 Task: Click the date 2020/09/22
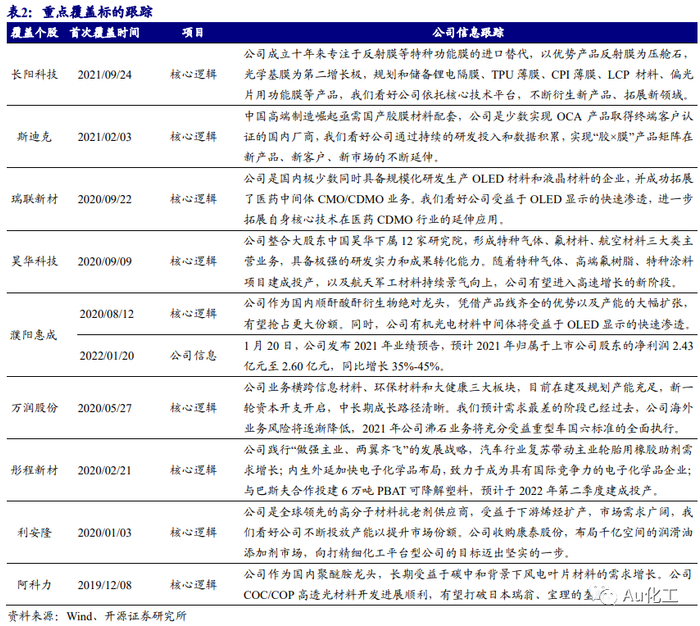(x=104, y=199)
